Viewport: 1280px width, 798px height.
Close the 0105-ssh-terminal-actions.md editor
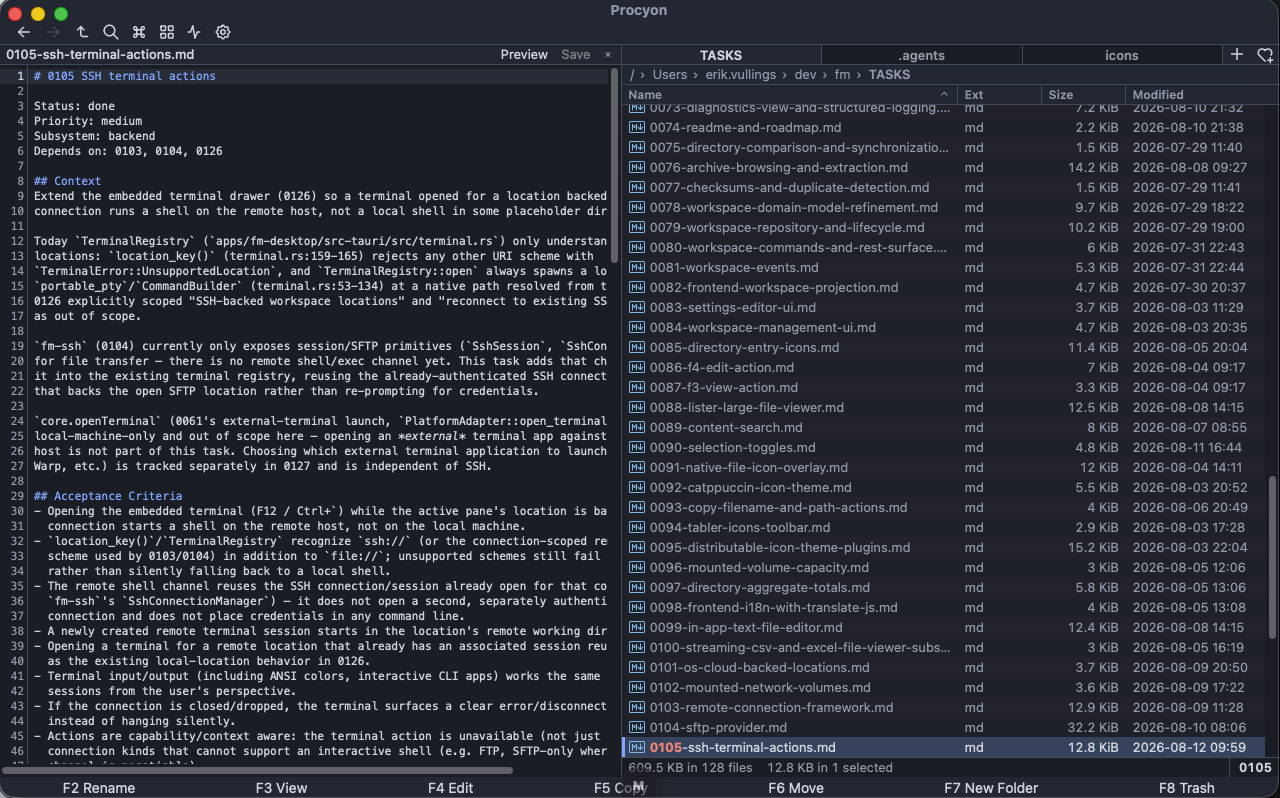click(608, 55)
